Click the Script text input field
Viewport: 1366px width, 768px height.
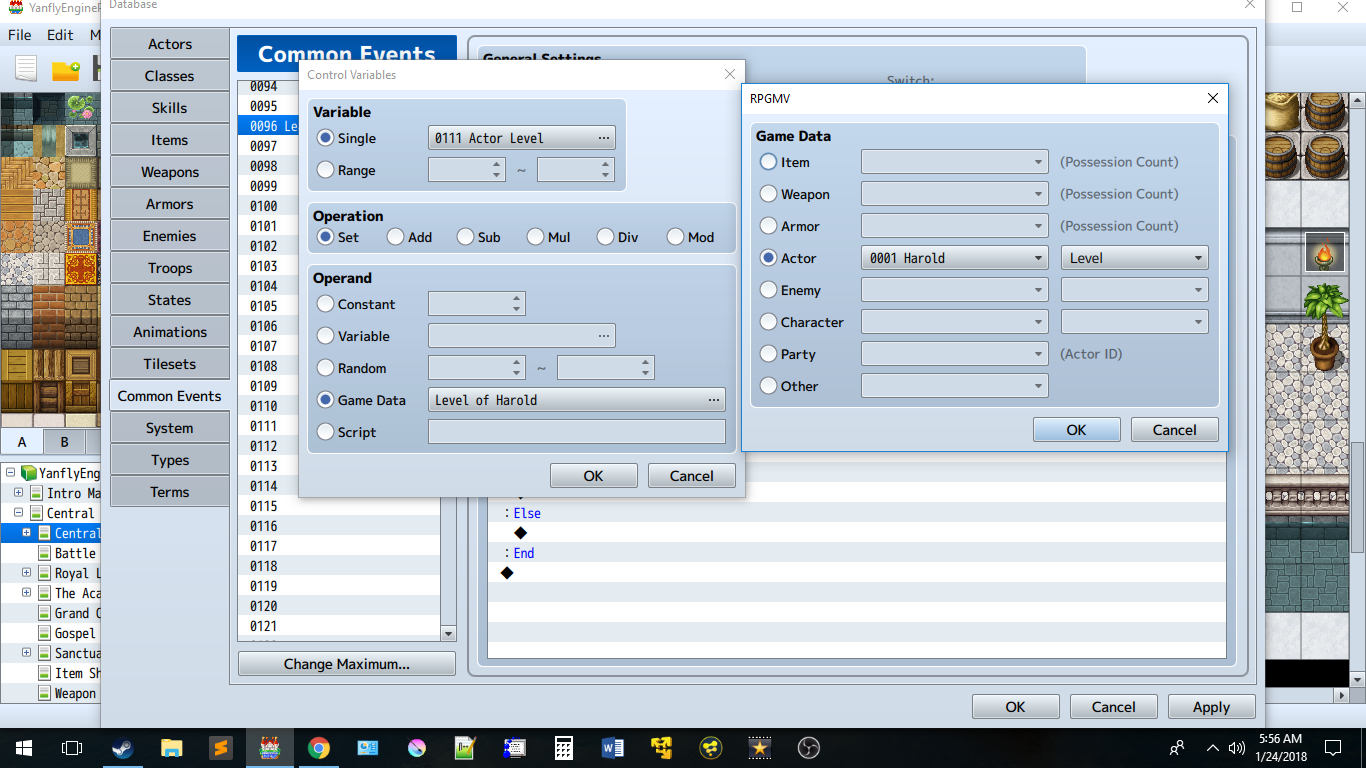click(577, 432)
